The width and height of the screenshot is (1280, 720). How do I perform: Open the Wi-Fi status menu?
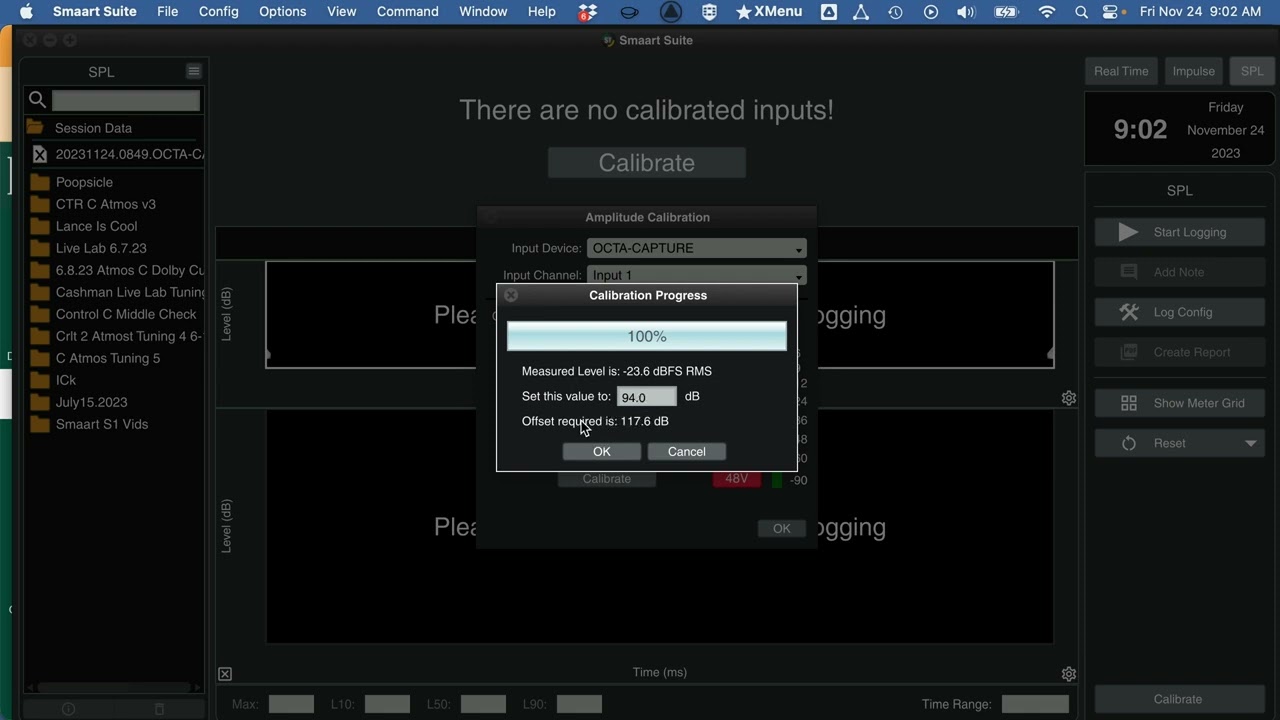[1047, 12]
